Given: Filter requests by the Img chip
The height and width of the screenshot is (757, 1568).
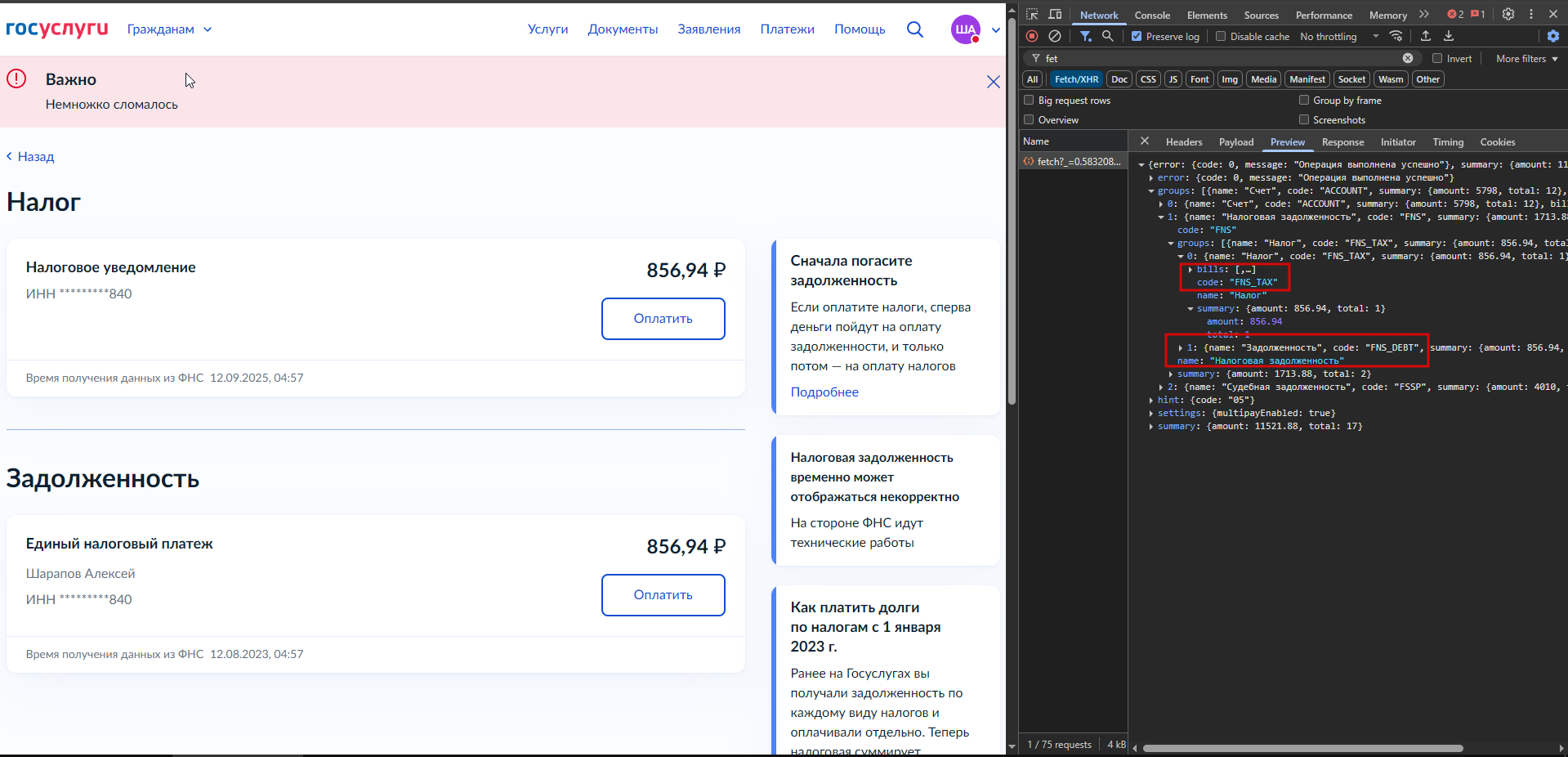Looking at the screenshot, I should click(1230, 79).
